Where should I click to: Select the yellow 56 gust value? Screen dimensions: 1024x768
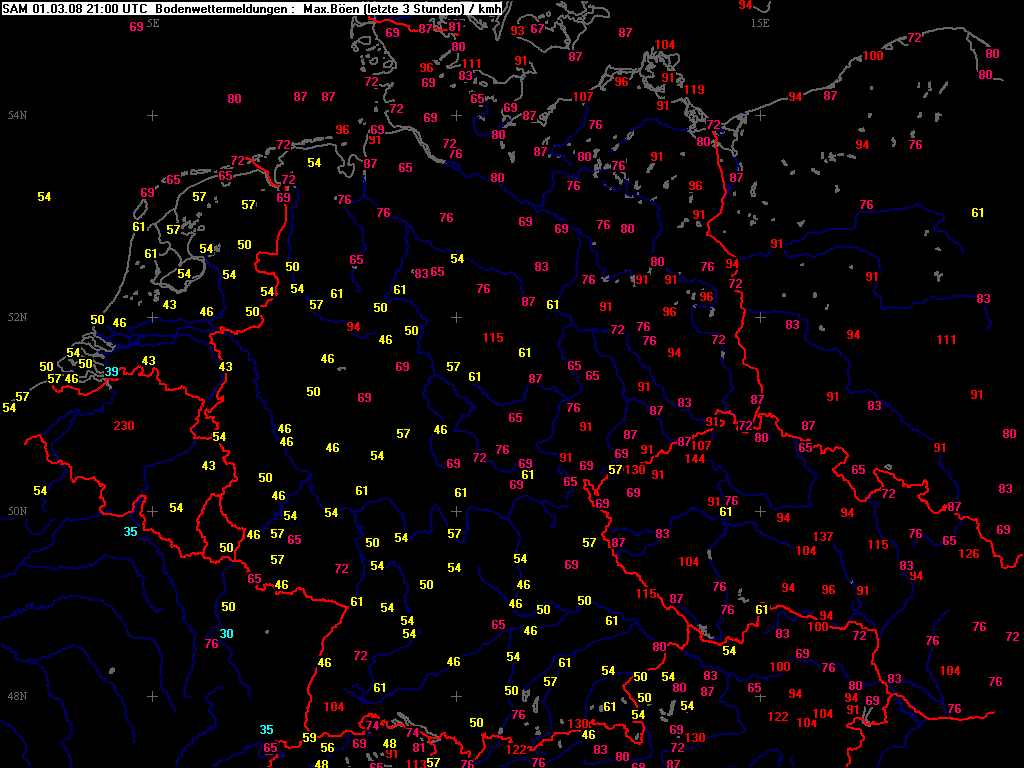coord(327,748)
